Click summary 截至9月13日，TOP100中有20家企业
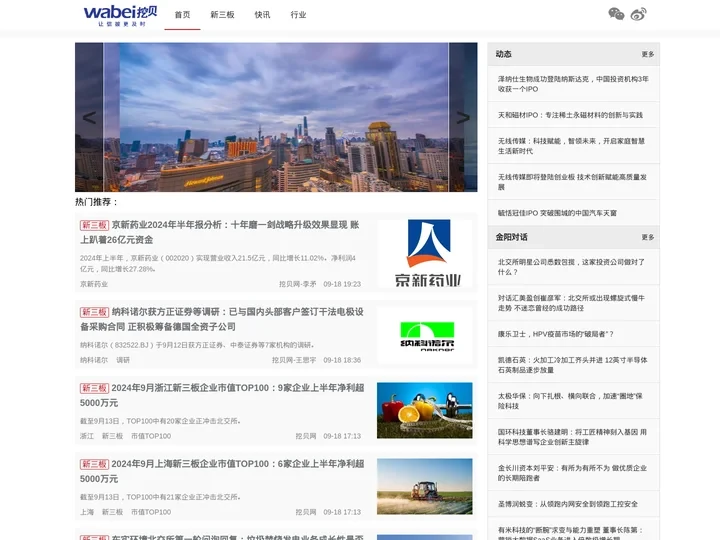720x540 pixels. 160,421
